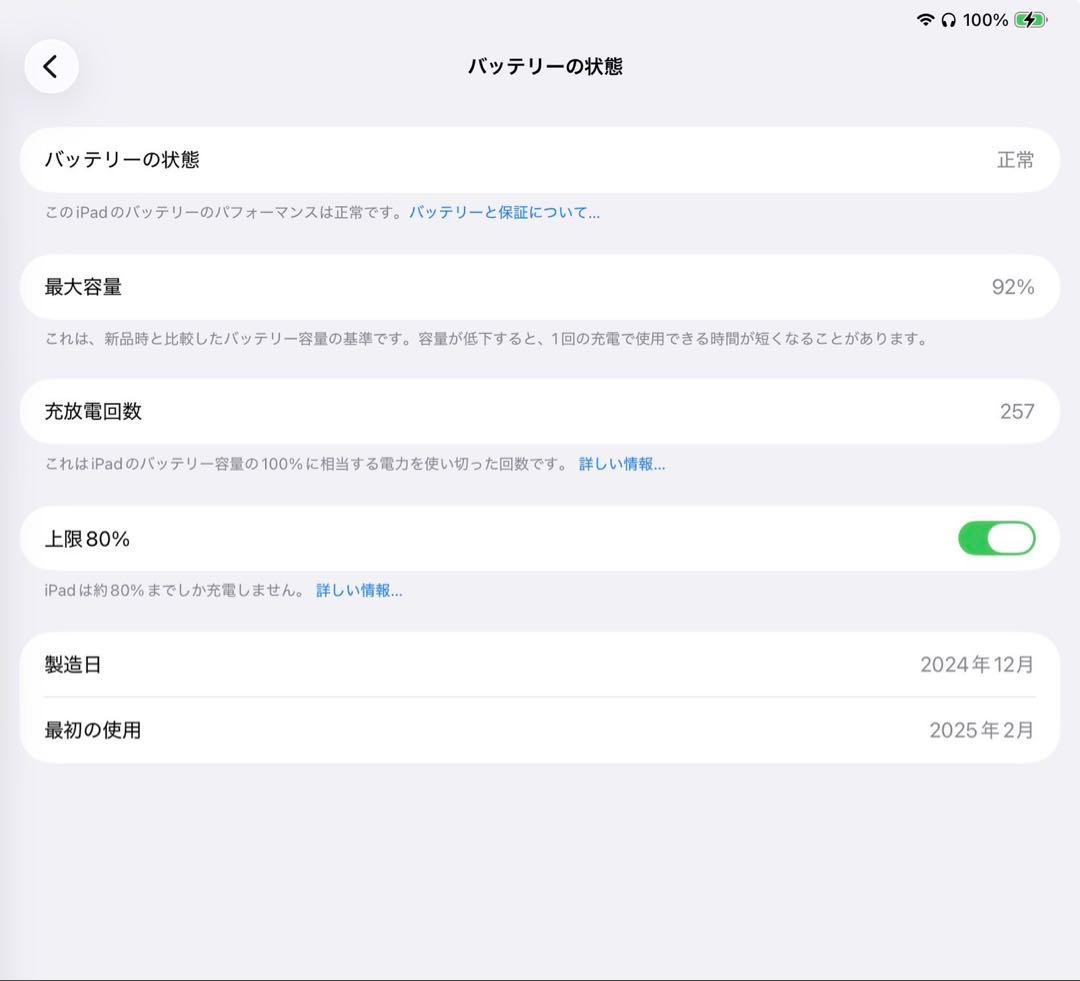
Task: Tap the 100% battery percentage indicator
Action: 985,20
